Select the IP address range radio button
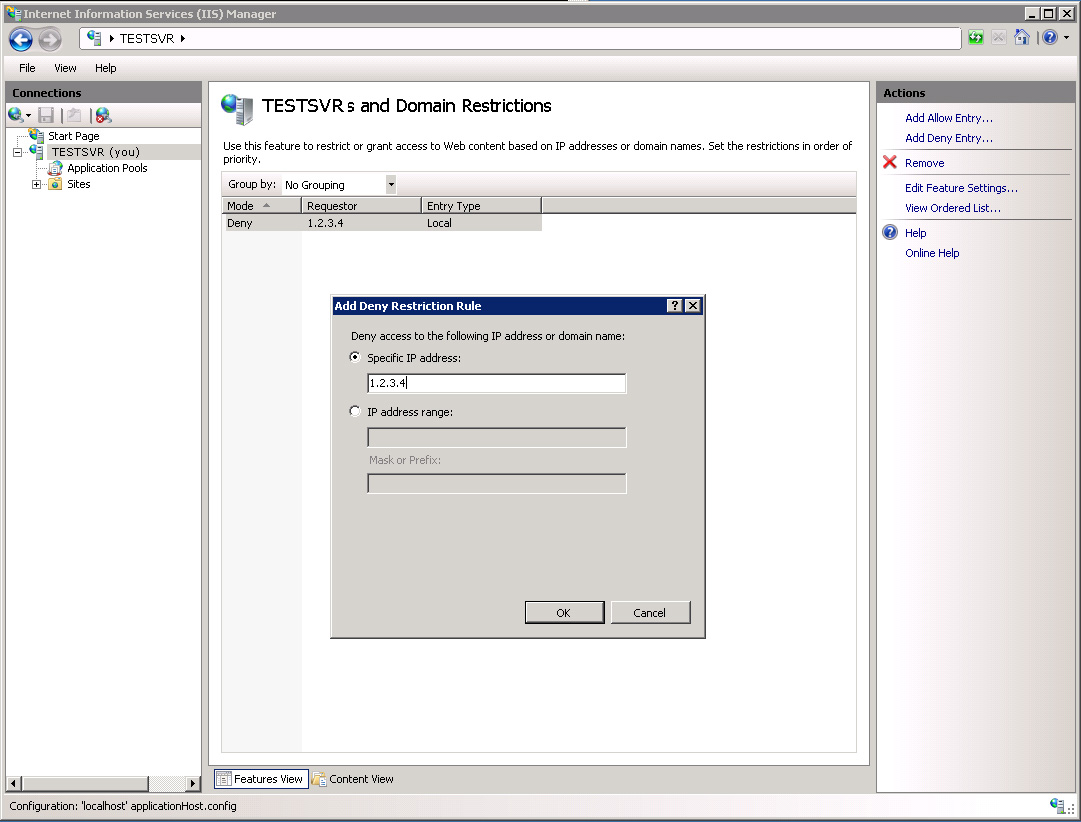 [x=355, y=411]
